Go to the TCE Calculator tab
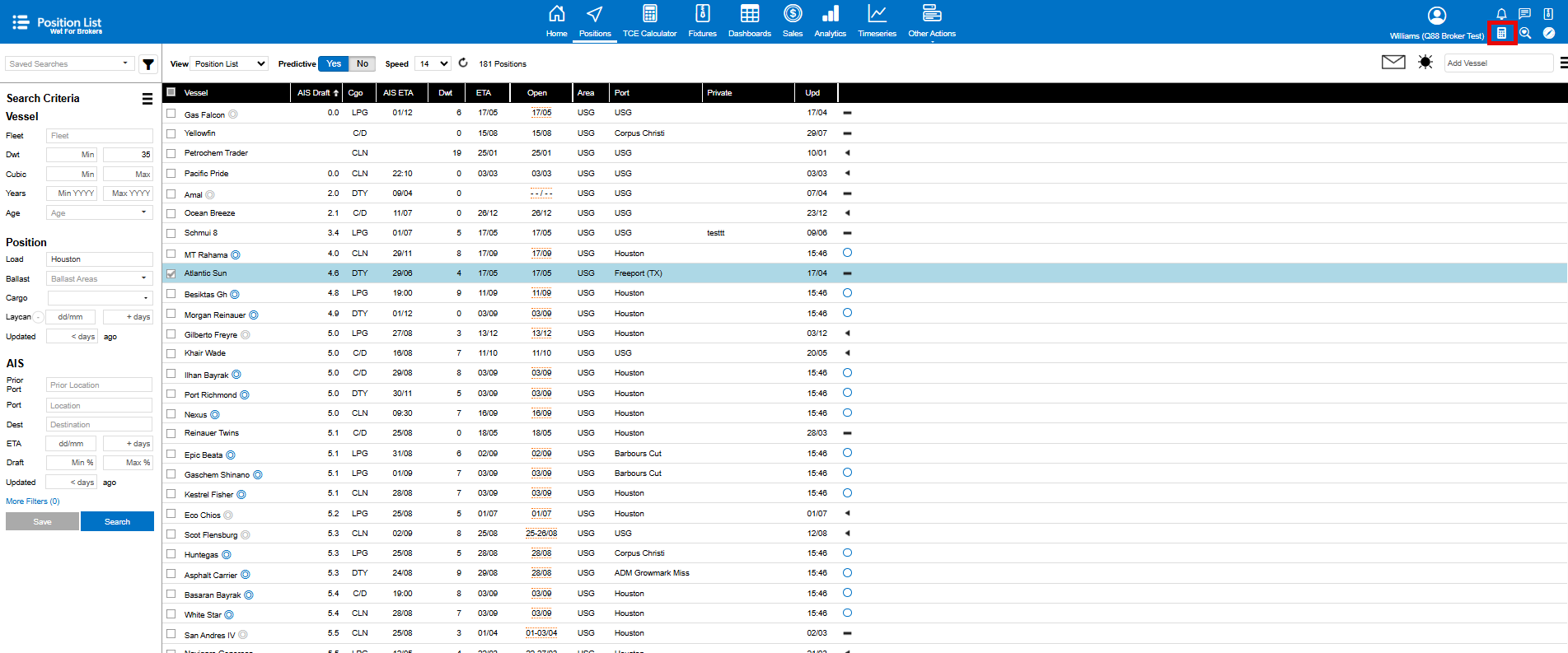This screenshot has width=1568, height=653. pos(649,22)
